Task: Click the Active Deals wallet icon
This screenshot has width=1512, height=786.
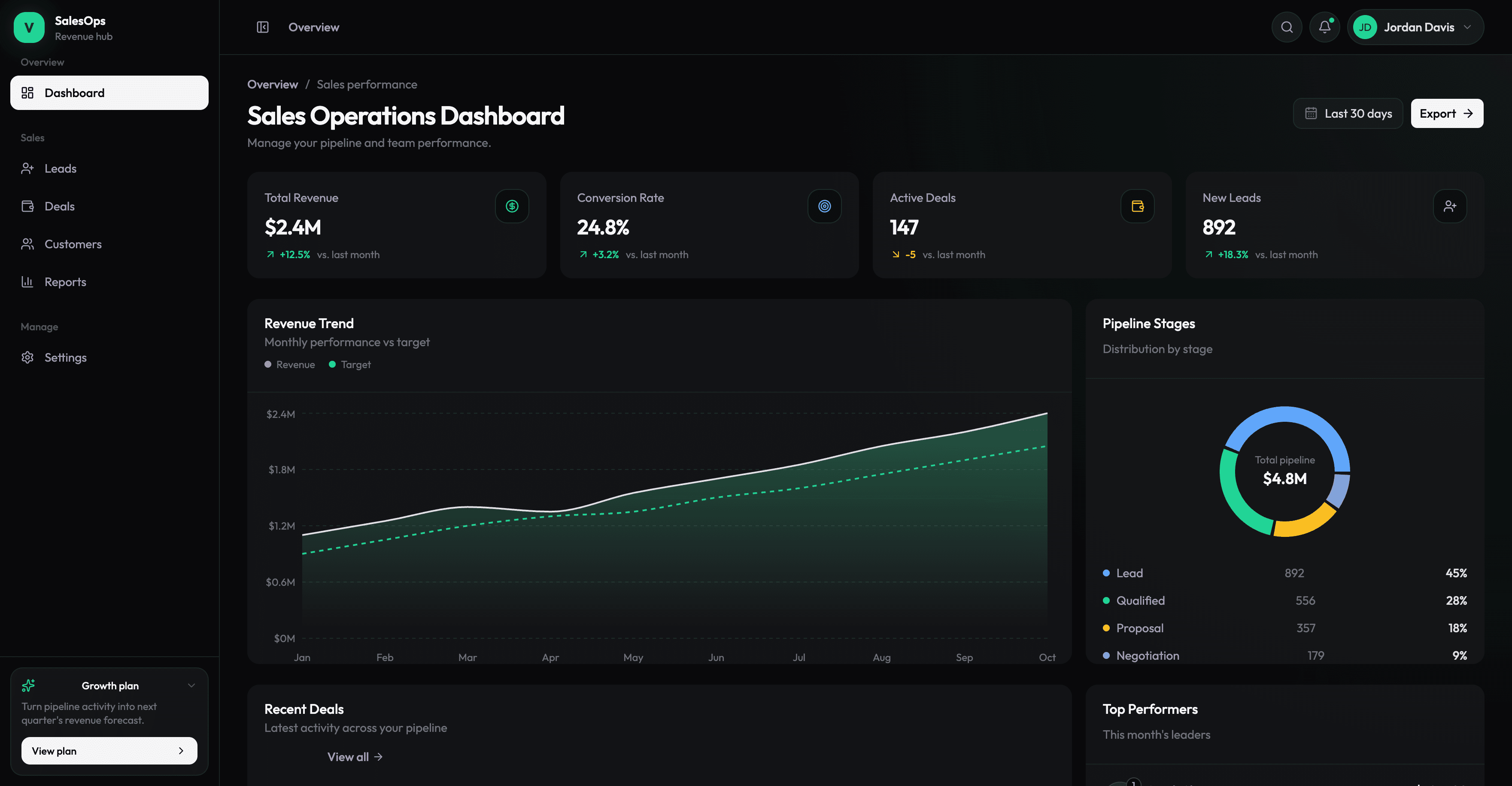Action: pos(1138,206)
